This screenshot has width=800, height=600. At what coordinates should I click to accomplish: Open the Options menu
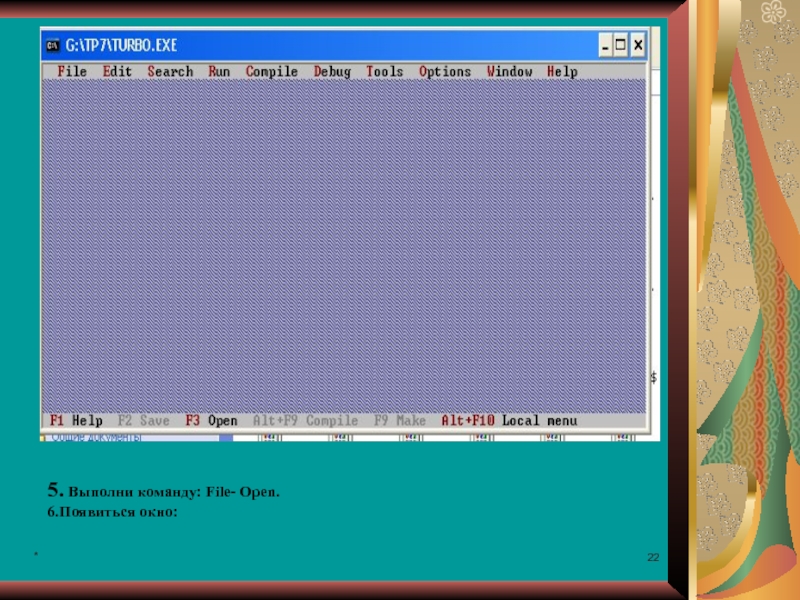[x=444, y=72]
